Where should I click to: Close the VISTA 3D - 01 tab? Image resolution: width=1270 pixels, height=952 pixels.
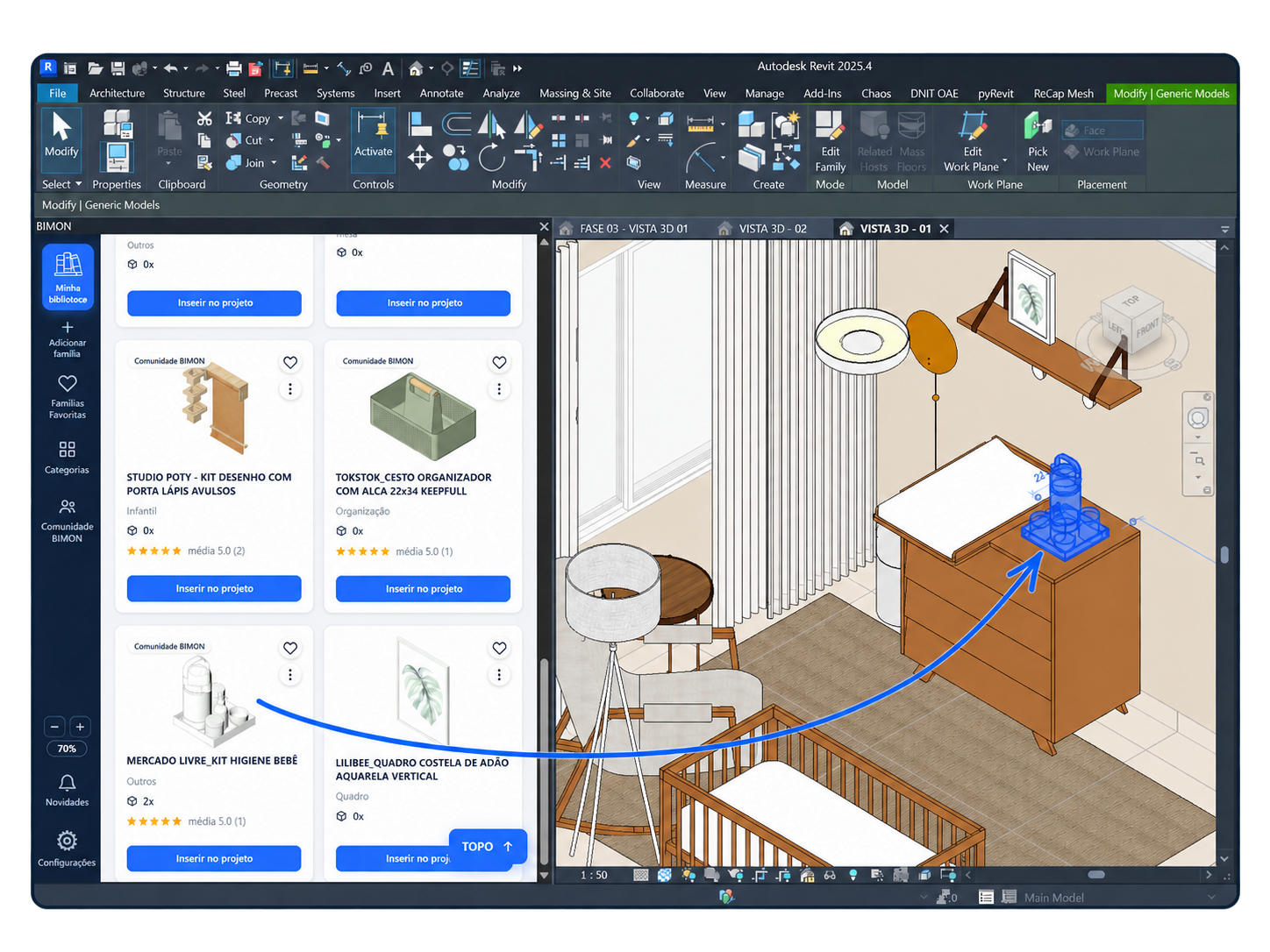pos(945,229)
